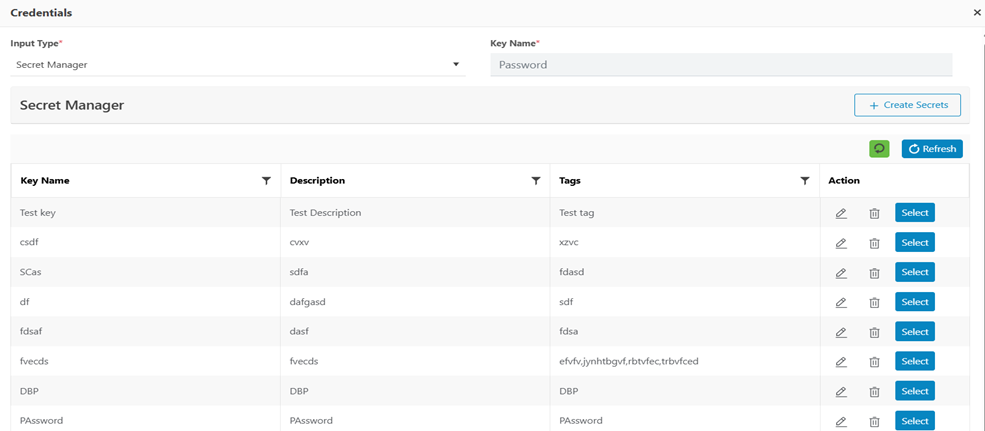Image resolution: width=985 pixels, height=431 pixels.
Task: Expand the Input Type dropdown
Action: click(x=456, y=65)
